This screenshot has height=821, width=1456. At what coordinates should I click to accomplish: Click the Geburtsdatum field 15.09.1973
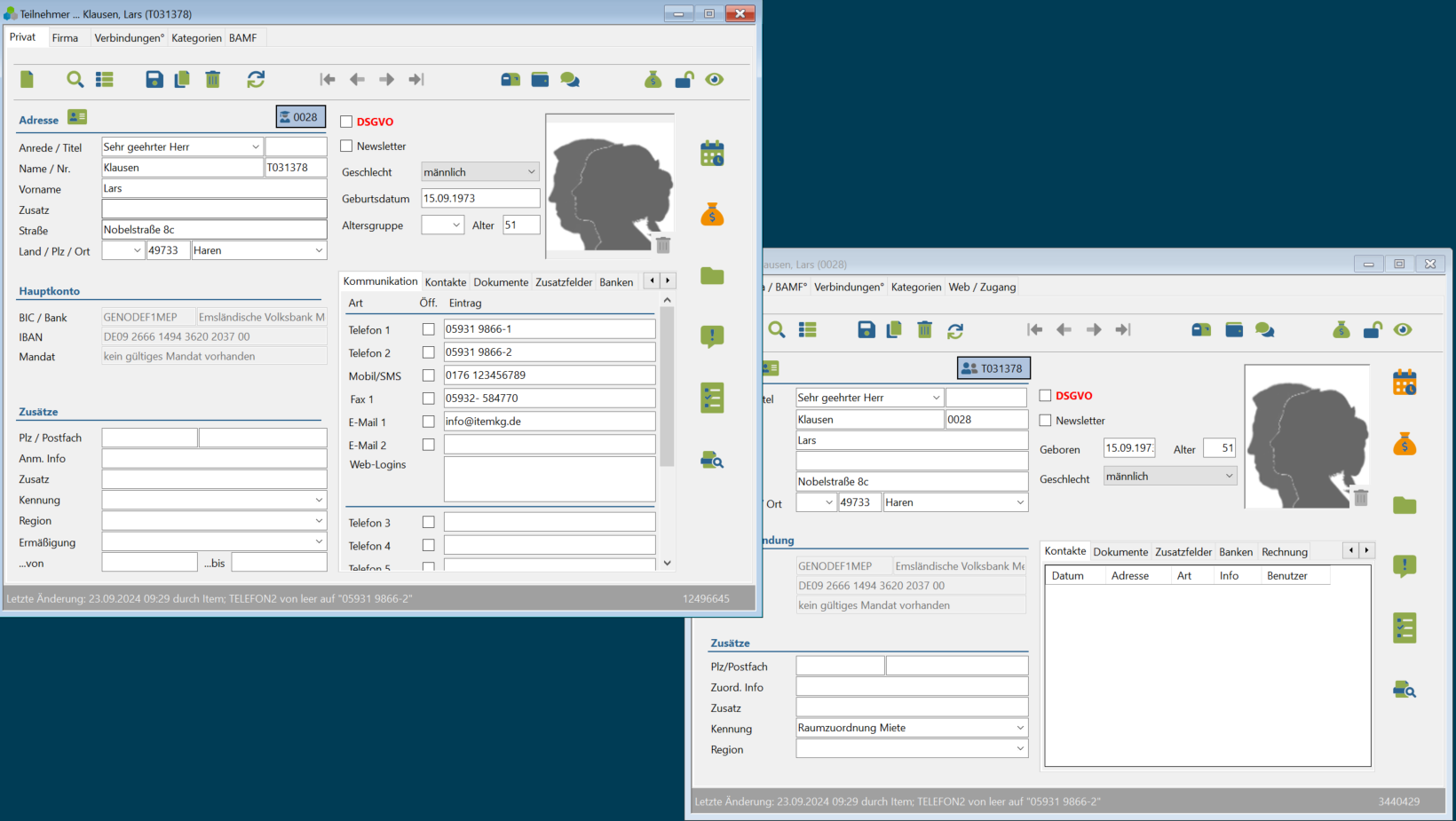[x=480, y=199]
